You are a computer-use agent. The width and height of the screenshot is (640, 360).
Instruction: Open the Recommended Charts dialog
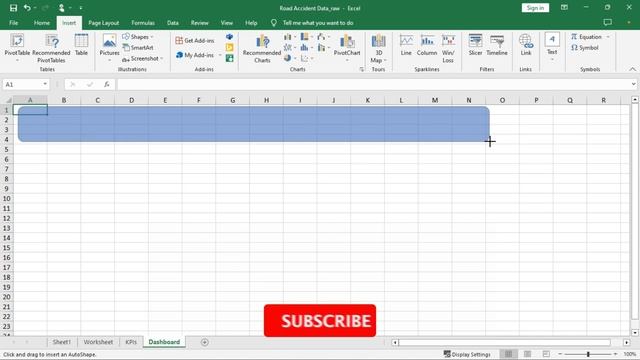pos(262,49)
